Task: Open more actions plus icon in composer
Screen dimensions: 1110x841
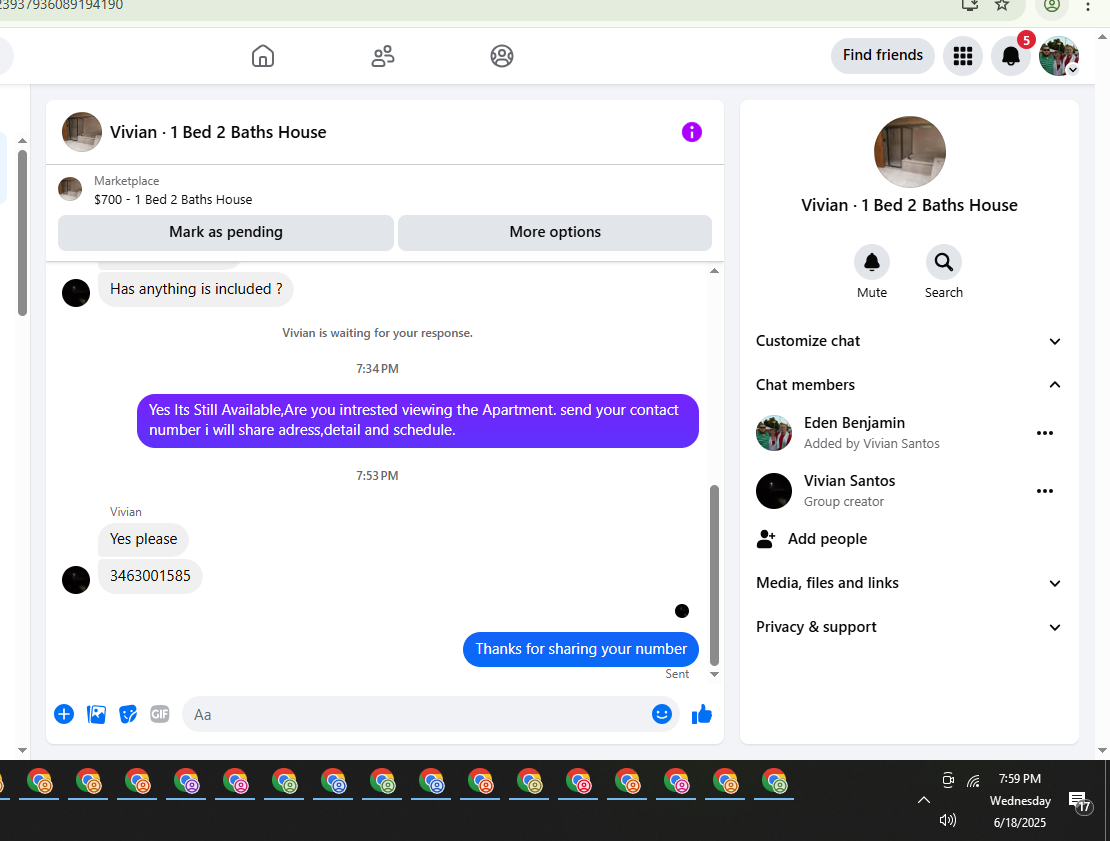Action: pos(64,714)
